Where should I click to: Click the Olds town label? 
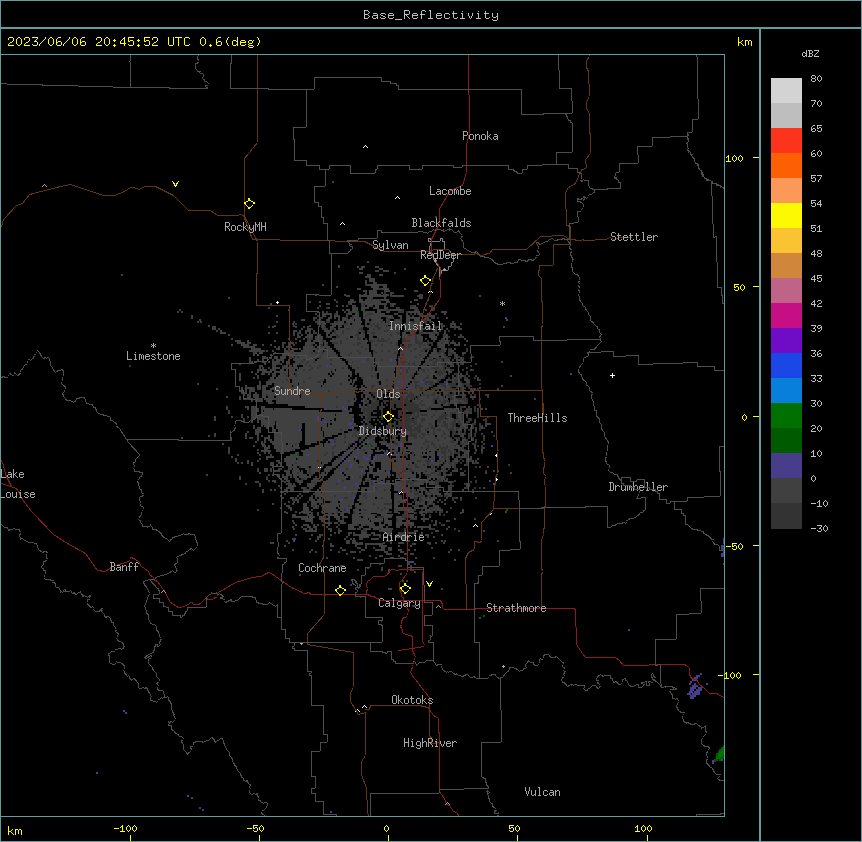[x=388, y=394]
